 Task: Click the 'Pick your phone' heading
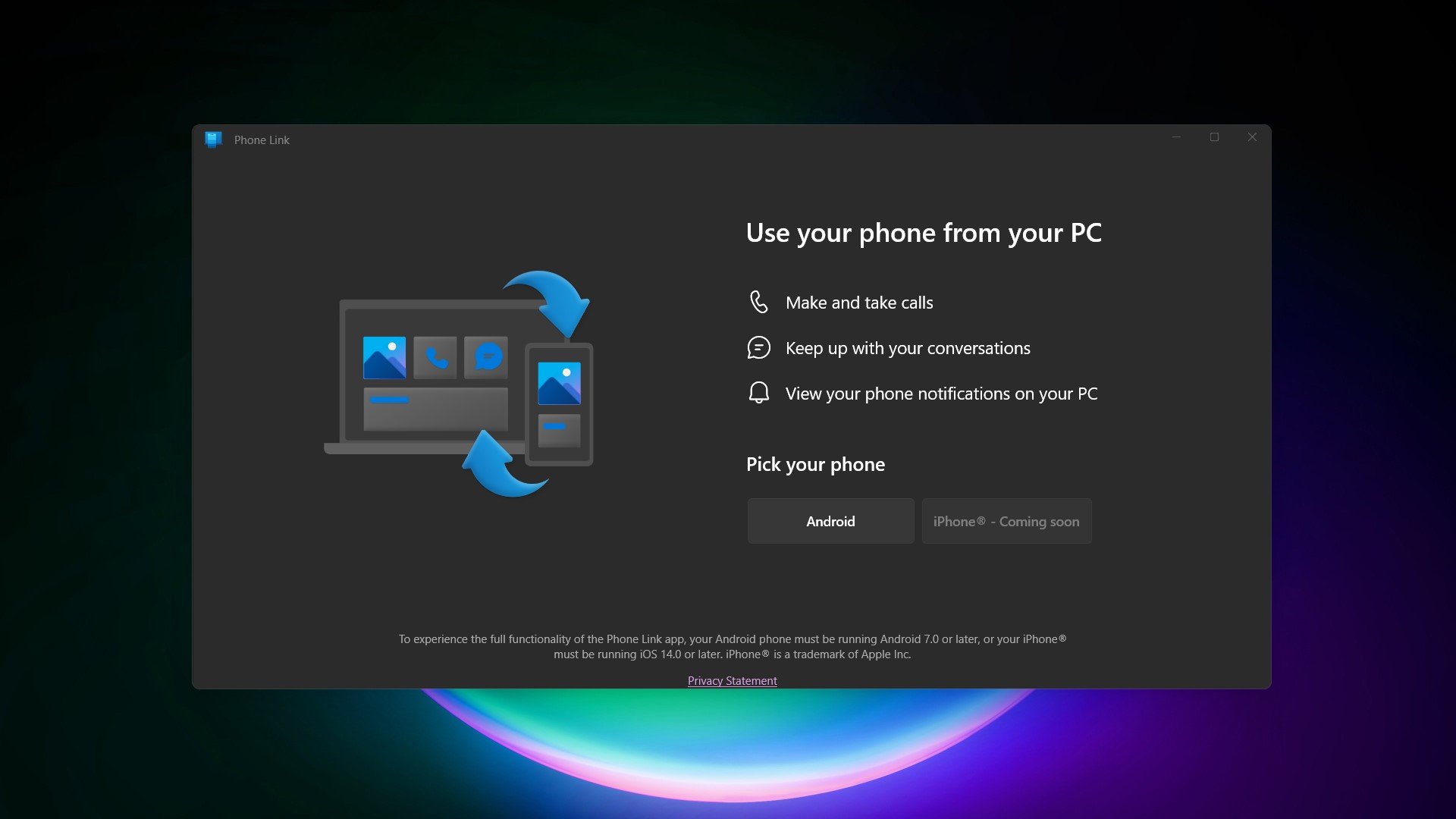(815, 464)
